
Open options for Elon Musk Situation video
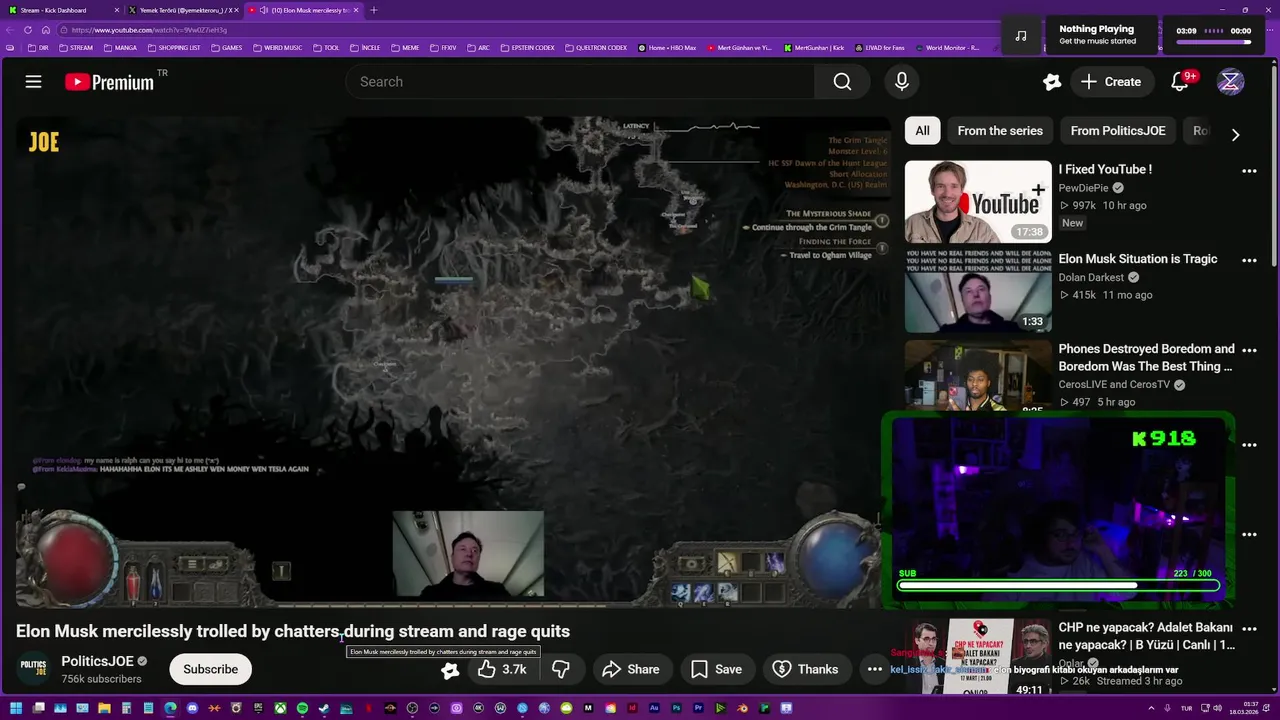[x=1249, y=260]
